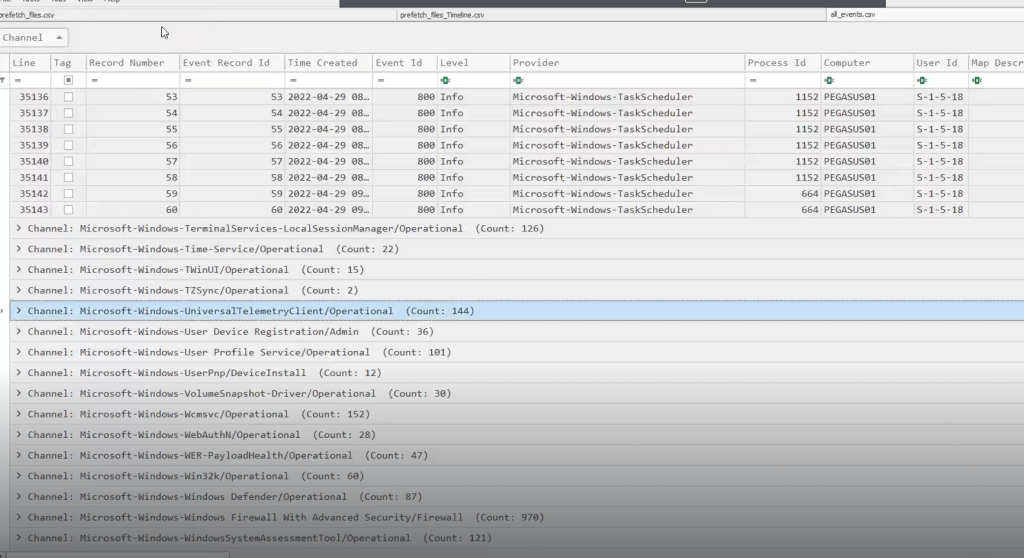This screenshot has height=558, width=1024.
Task: Click the Record Number filter field
Action: (133, 80)
